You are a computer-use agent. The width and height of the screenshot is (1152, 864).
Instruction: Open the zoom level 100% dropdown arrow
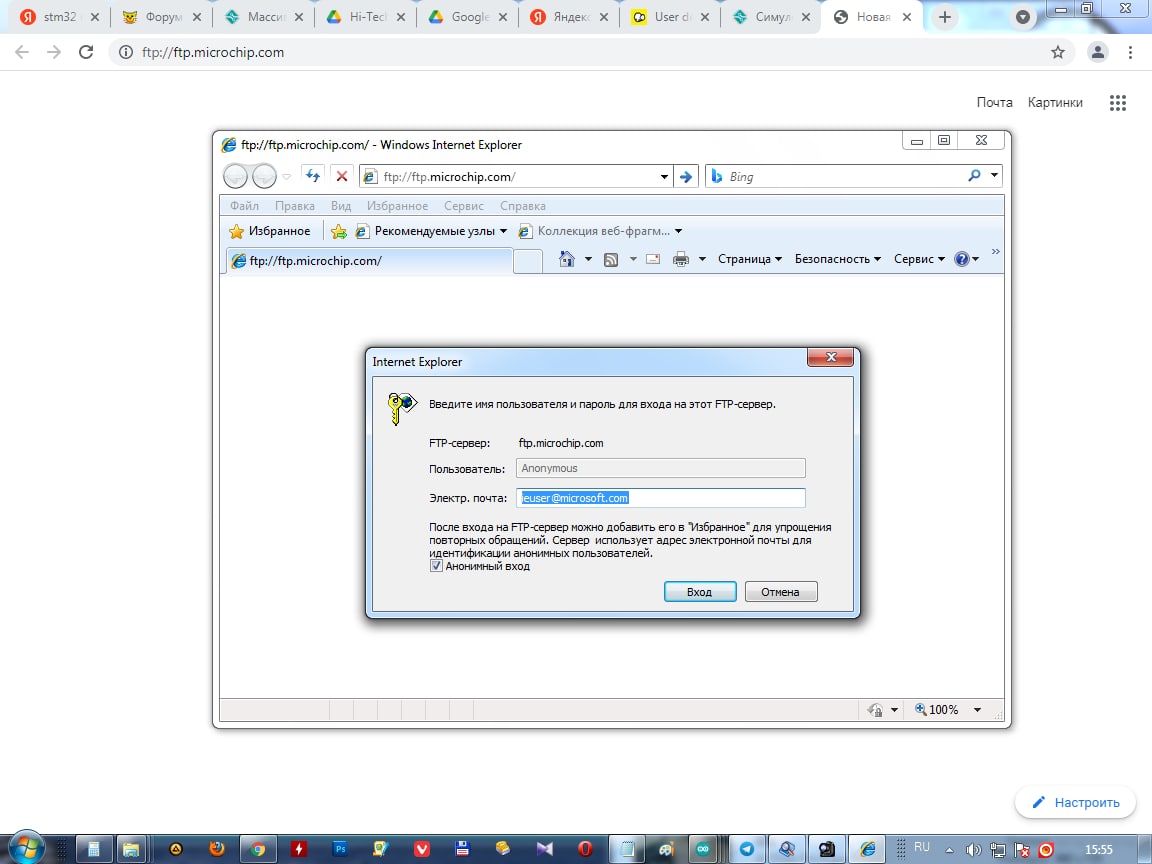coord(977,710)
